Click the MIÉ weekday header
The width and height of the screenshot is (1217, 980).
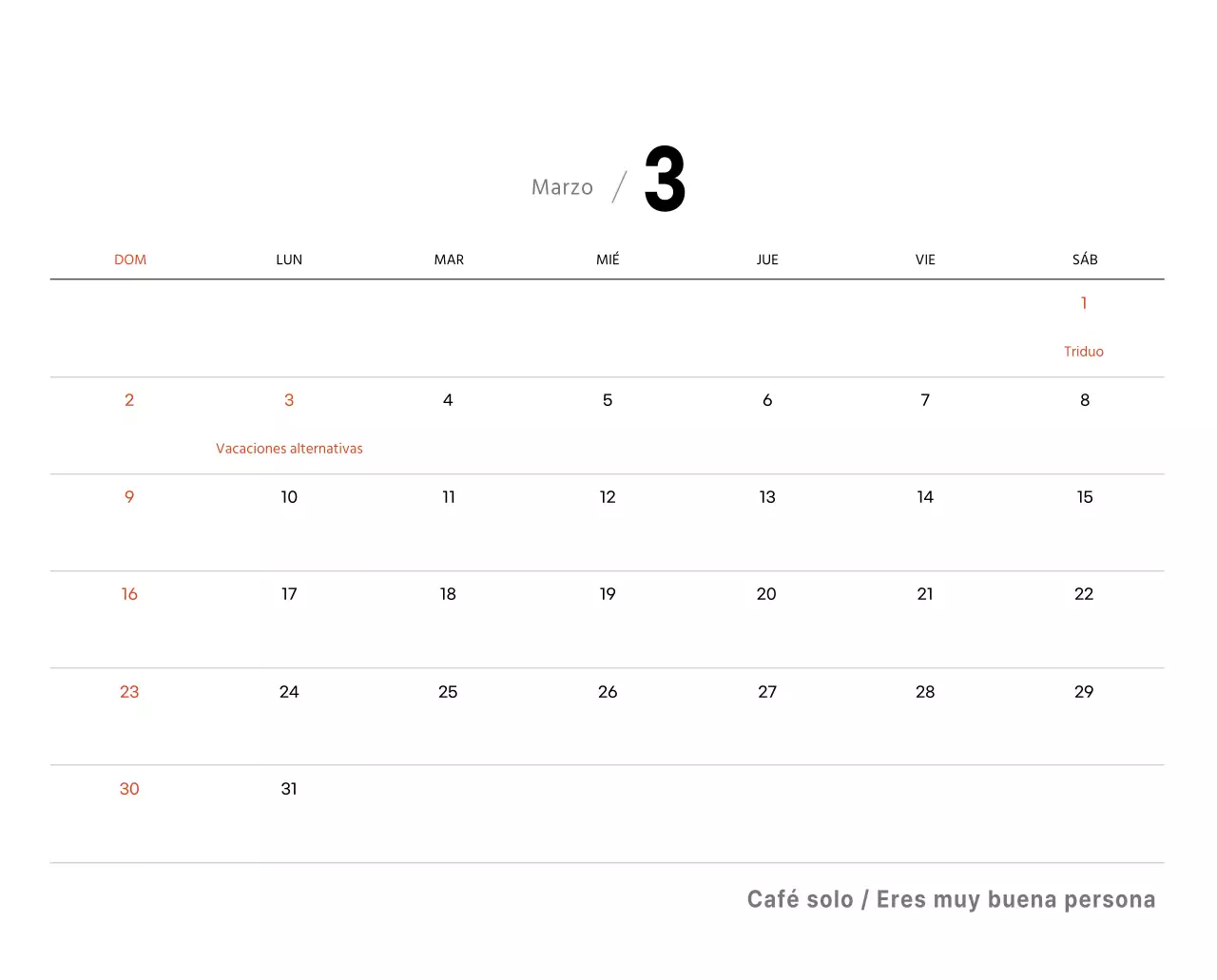608,259
